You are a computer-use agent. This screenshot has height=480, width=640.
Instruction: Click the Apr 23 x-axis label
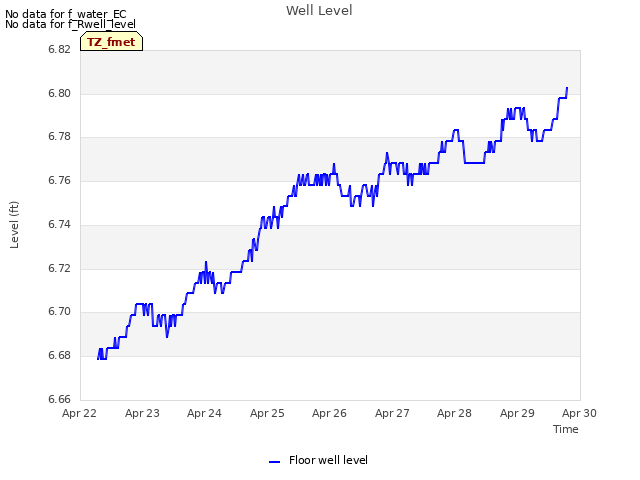[142, 413]
